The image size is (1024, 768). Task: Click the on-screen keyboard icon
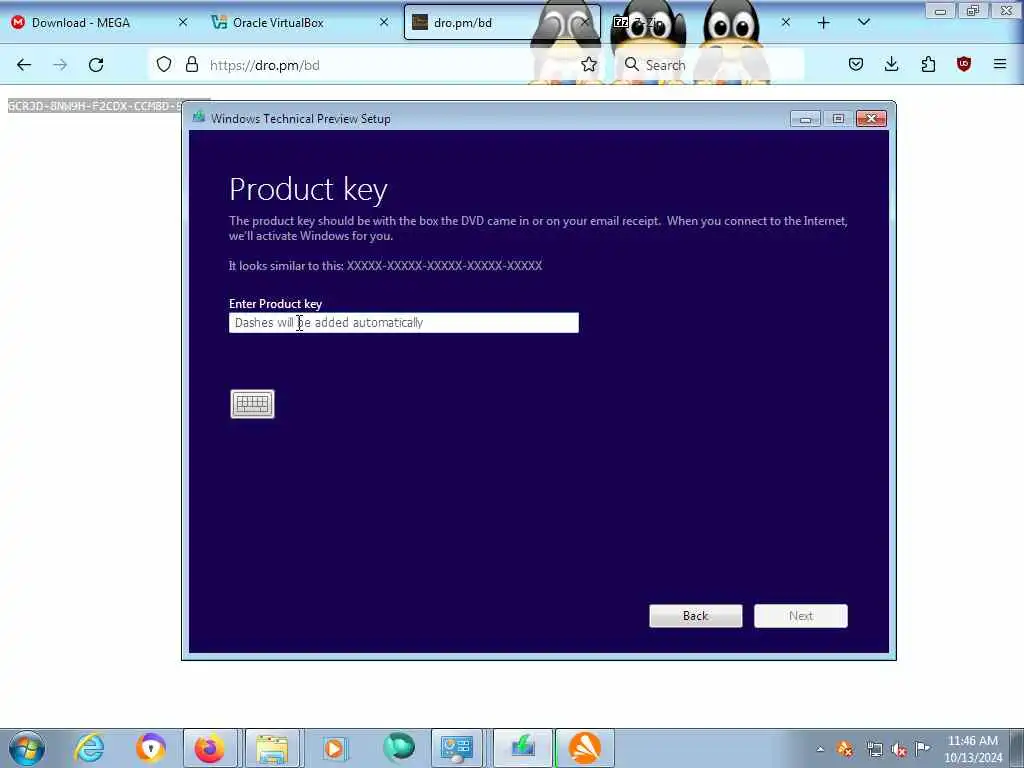point(252,404)
